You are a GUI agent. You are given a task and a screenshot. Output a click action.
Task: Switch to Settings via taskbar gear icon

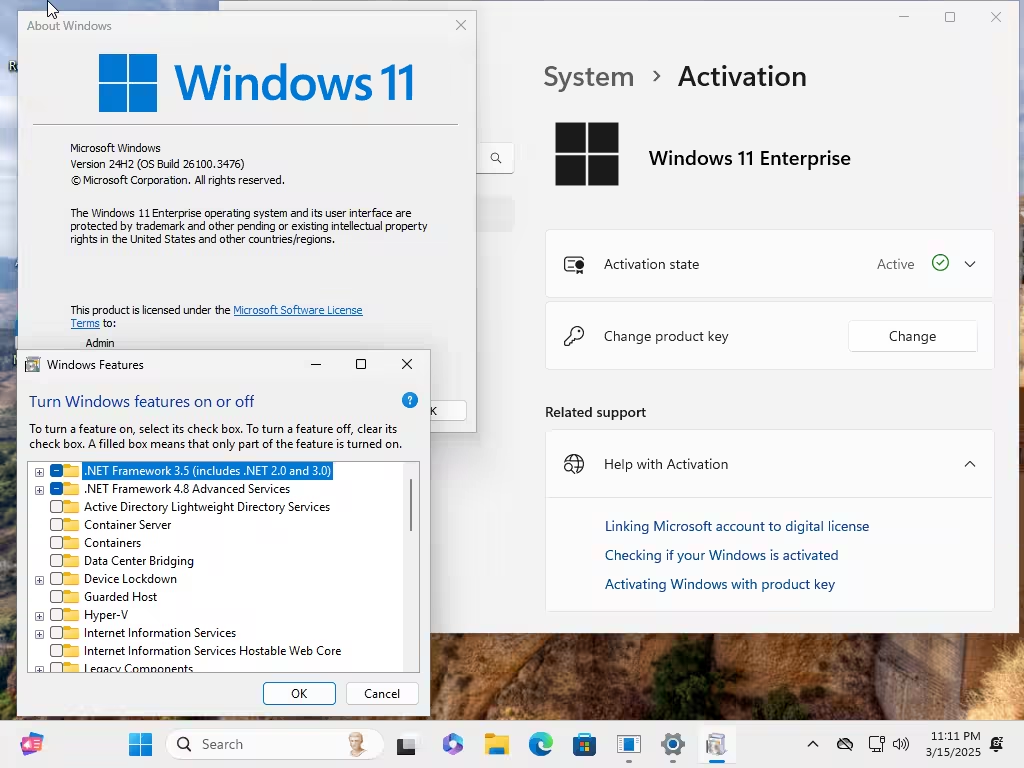point(673,744)
